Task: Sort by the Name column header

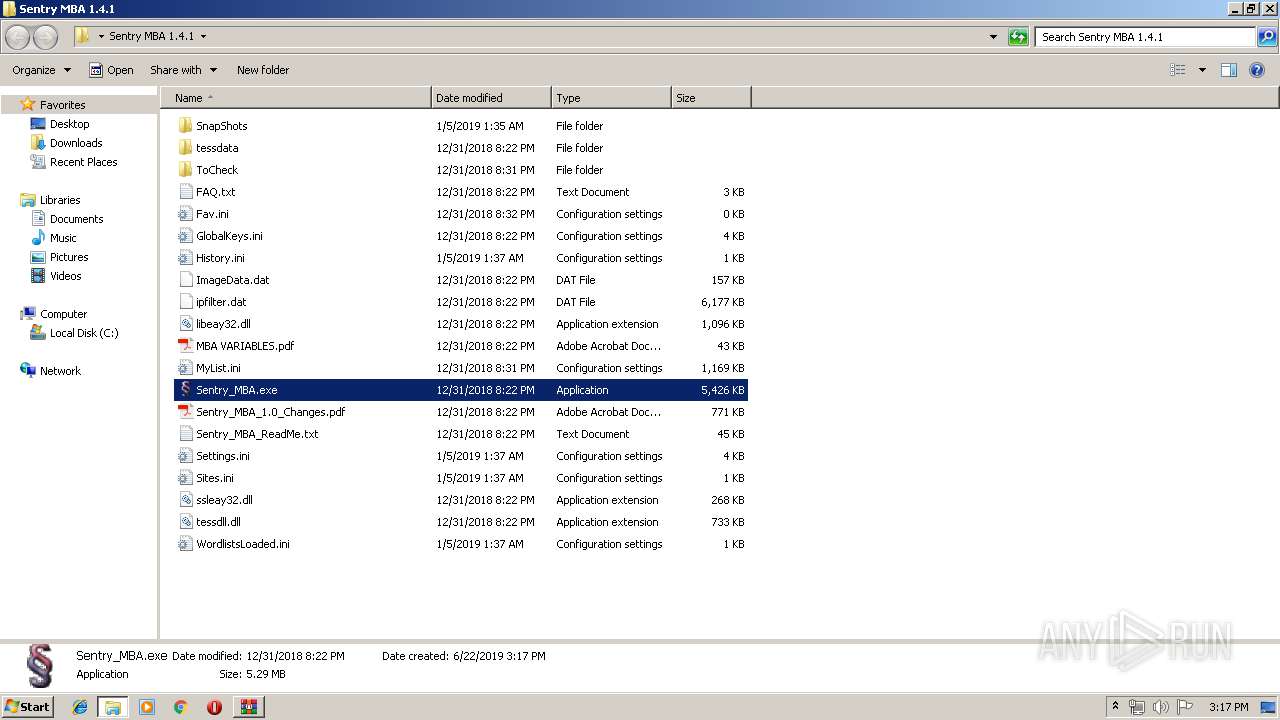Action: coord(296,98)
